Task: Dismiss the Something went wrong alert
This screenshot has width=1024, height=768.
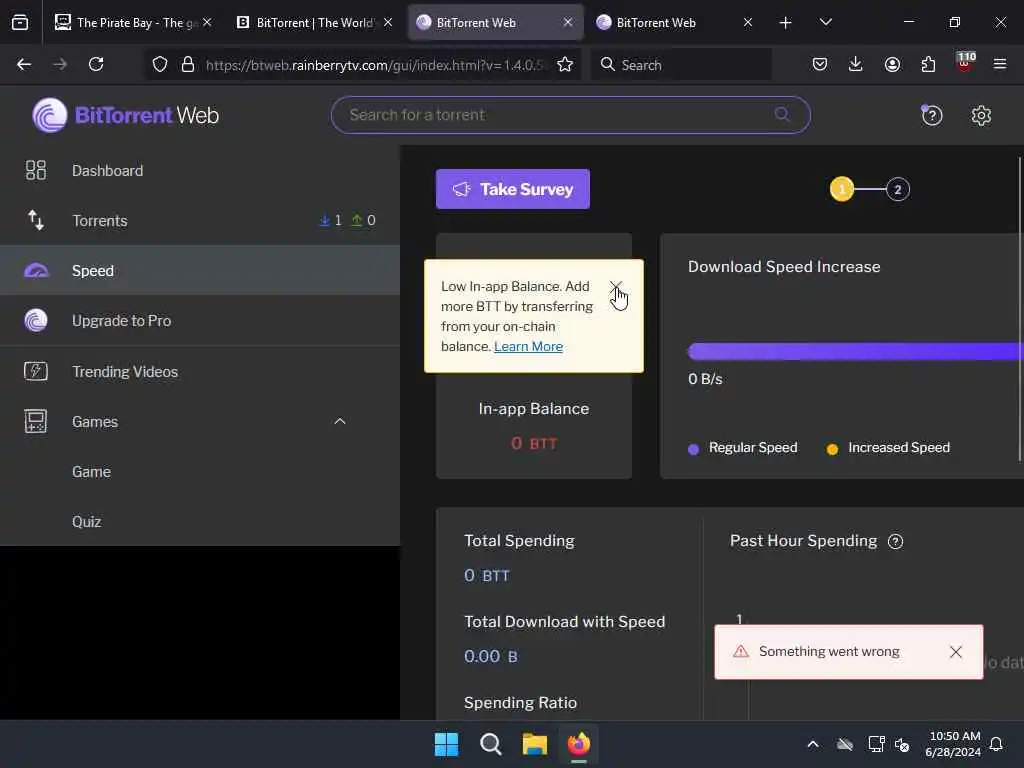Action: [x=955, y=652]
